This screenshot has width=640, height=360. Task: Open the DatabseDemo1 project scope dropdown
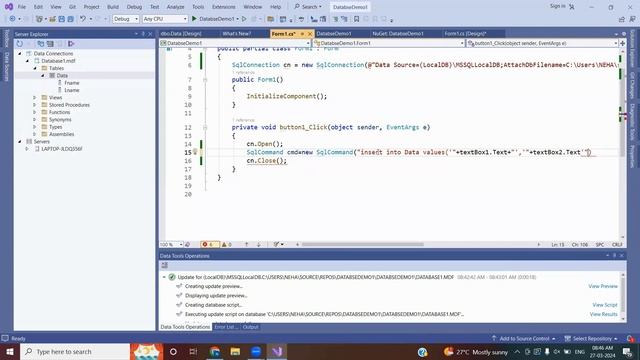236,43
